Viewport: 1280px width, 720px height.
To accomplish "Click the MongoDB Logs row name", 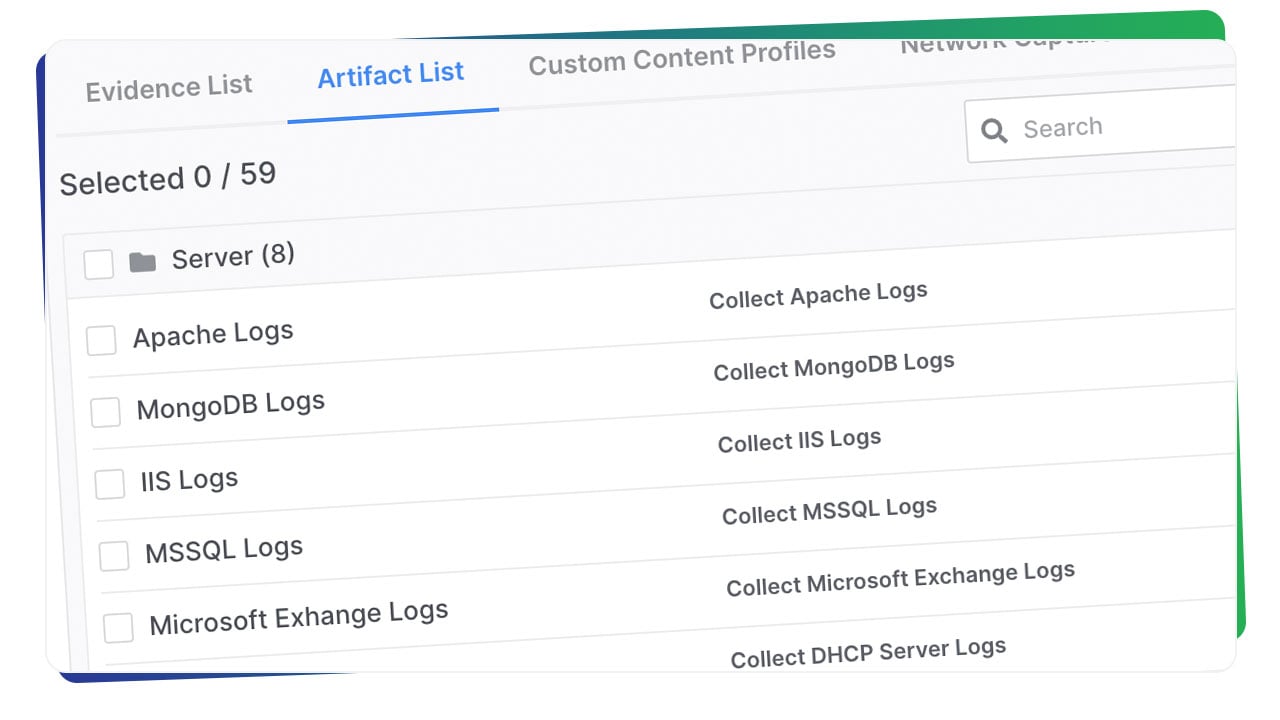I will point(231,405).
